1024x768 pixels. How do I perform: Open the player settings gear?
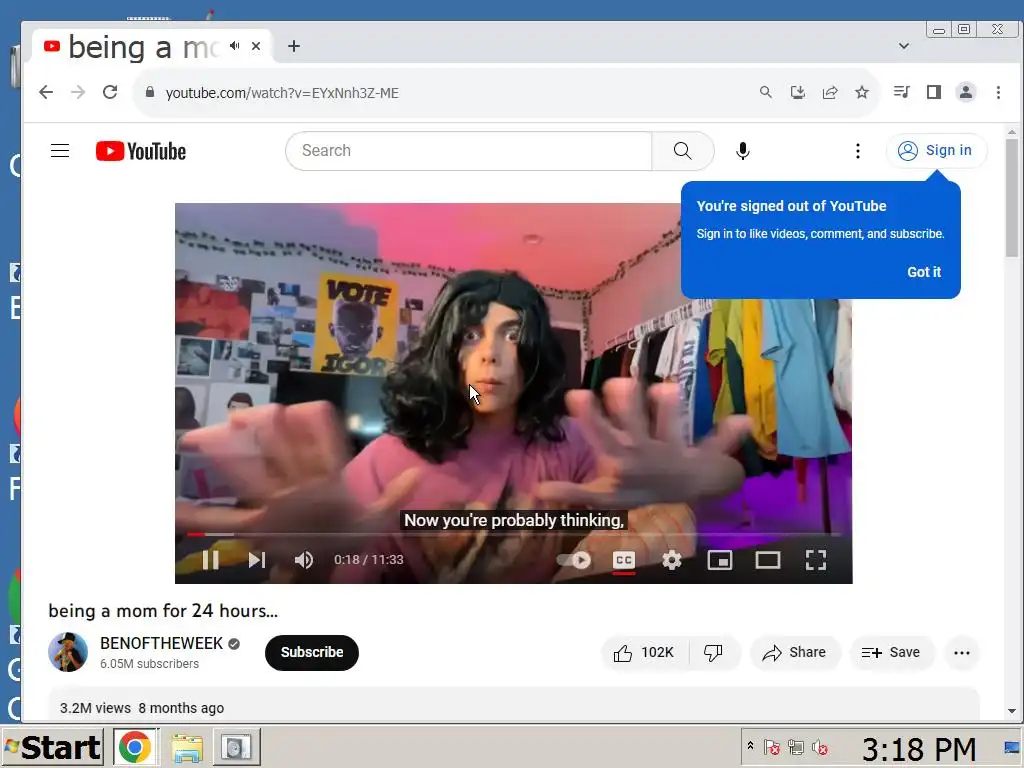tap(671, 560)
